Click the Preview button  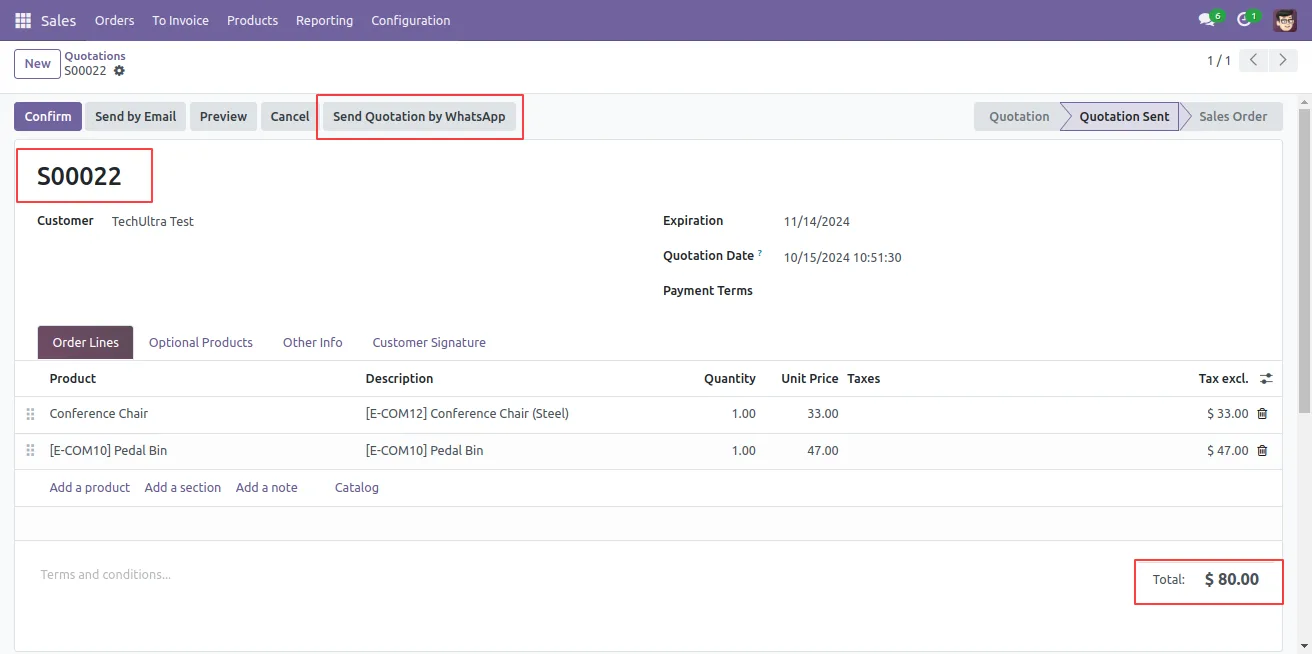pyautogui.click(x=223, y=116)
